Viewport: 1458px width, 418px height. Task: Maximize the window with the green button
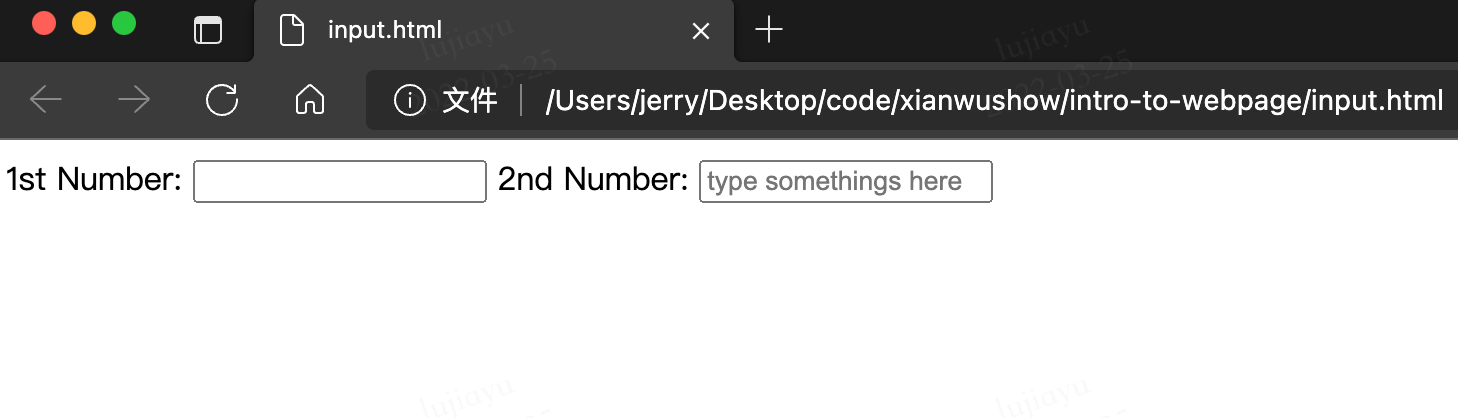[124, 23]
